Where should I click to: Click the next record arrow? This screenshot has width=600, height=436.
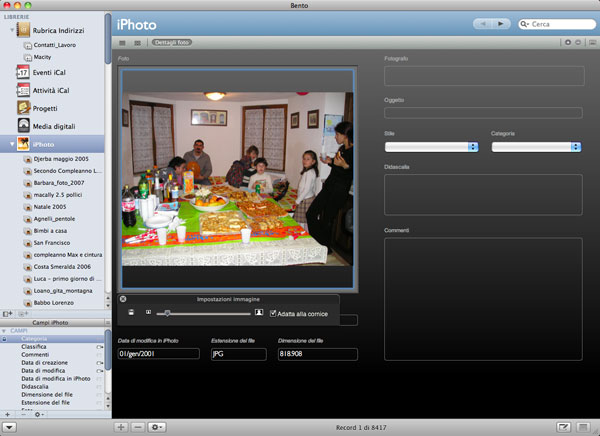pos(501,22)
